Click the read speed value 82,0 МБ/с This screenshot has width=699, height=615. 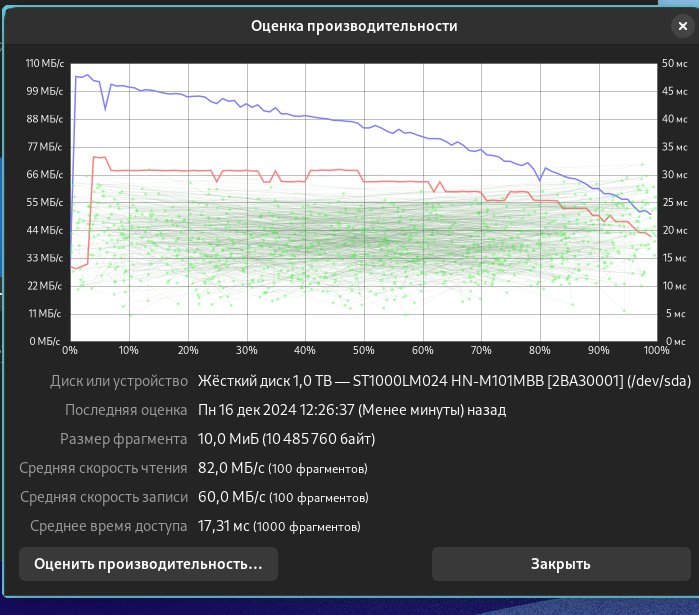pyautogui.click(x=231, y=468)
